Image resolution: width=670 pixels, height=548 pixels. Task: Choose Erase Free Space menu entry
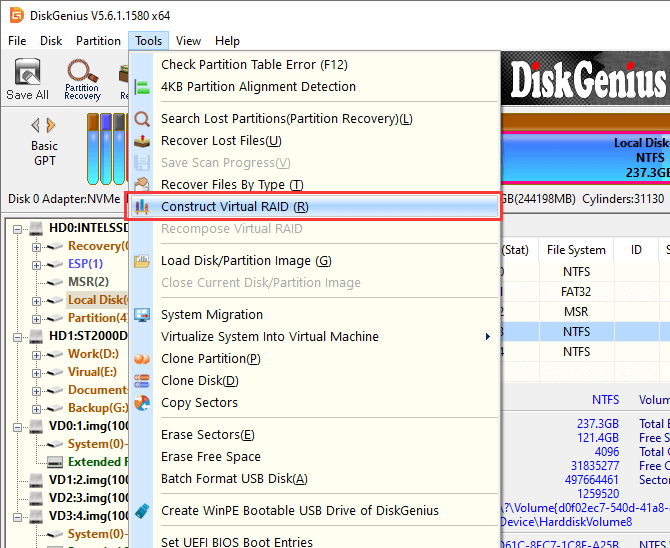[211, 457]
